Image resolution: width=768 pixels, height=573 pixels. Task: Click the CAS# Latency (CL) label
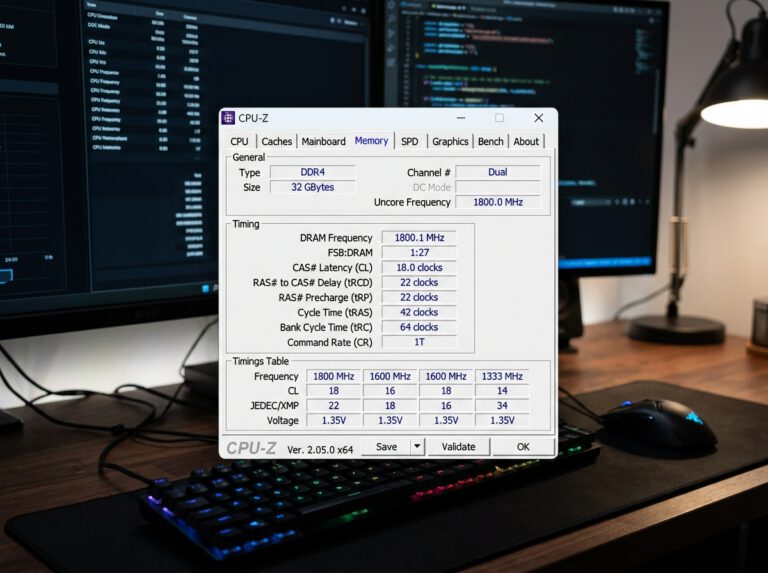333,268
